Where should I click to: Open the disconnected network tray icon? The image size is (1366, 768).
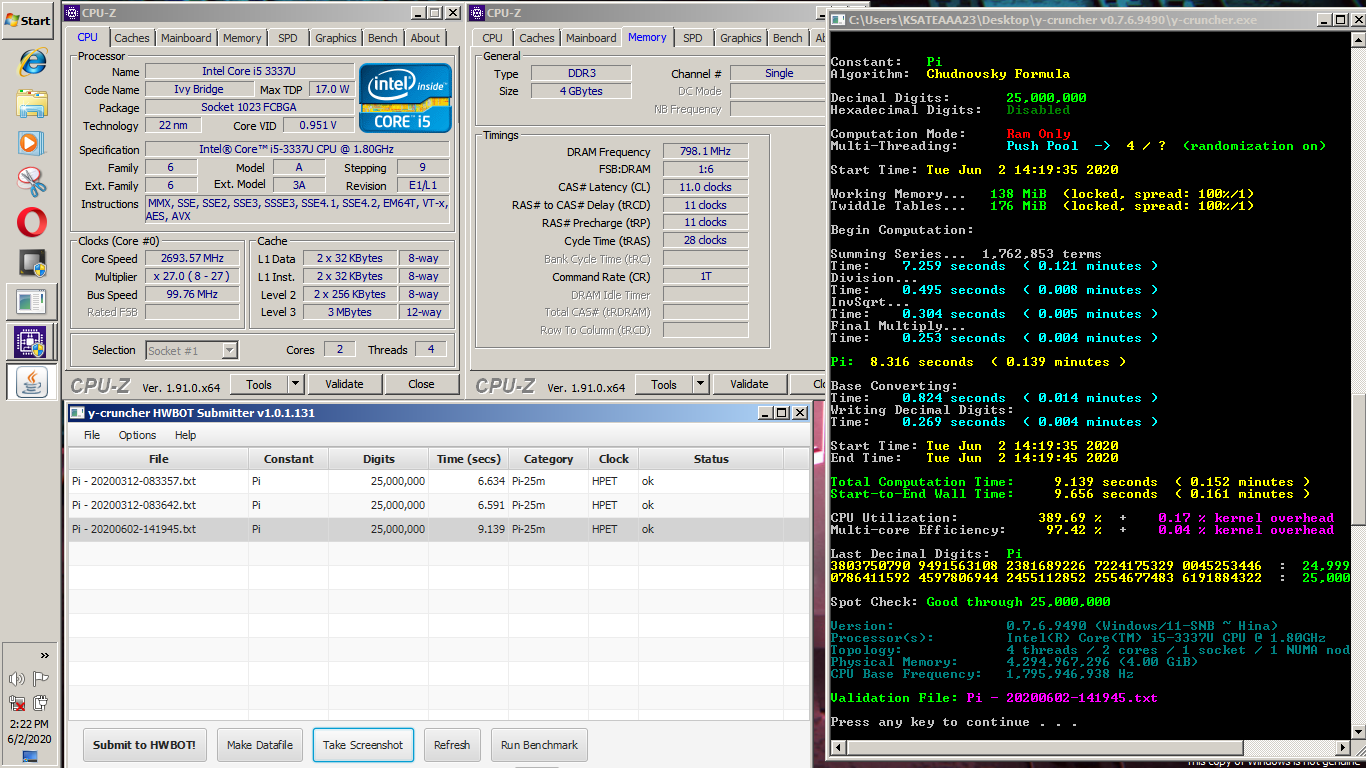click(x=17, y=702)
